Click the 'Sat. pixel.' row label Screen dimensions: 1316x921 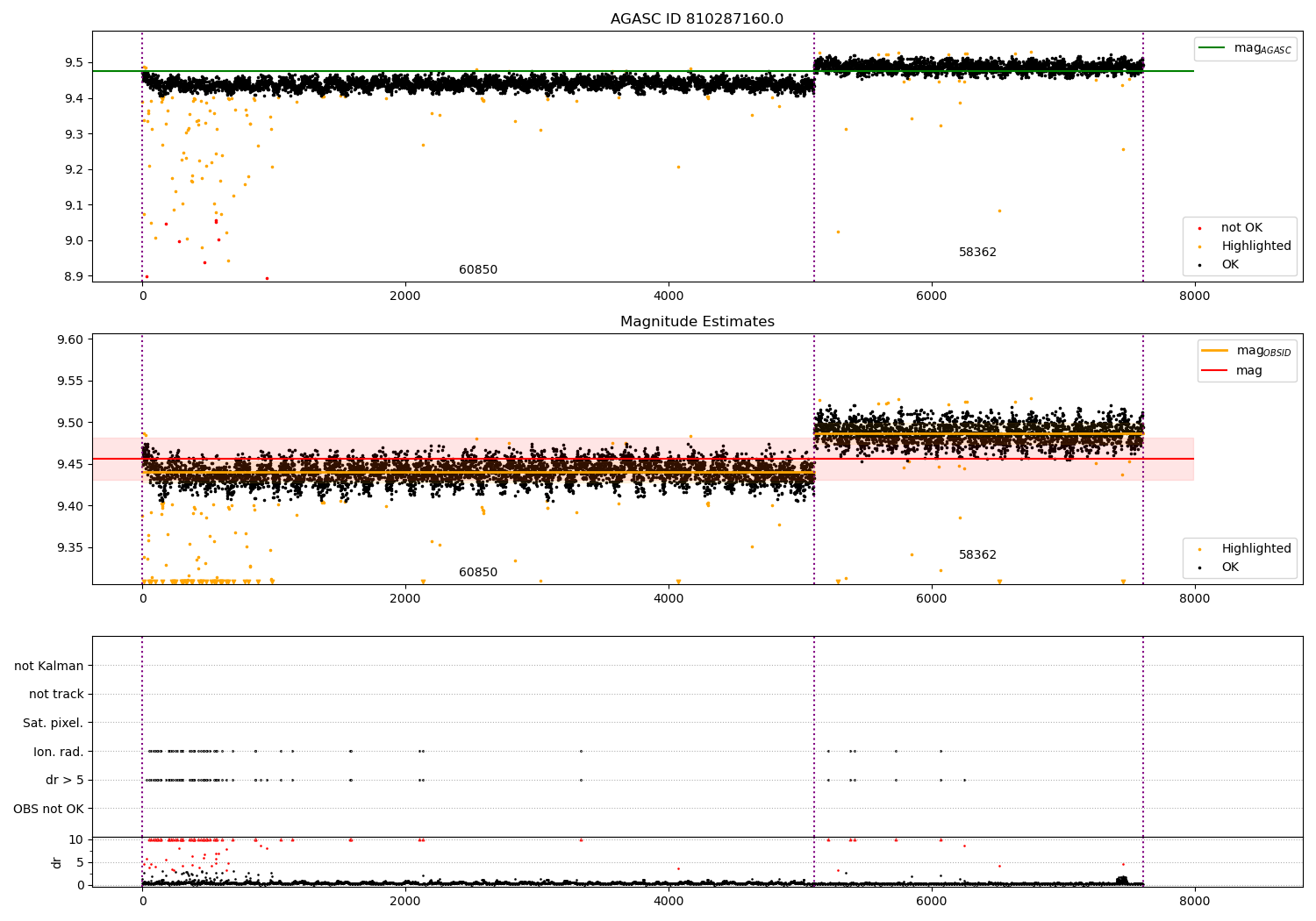(54, 723)
